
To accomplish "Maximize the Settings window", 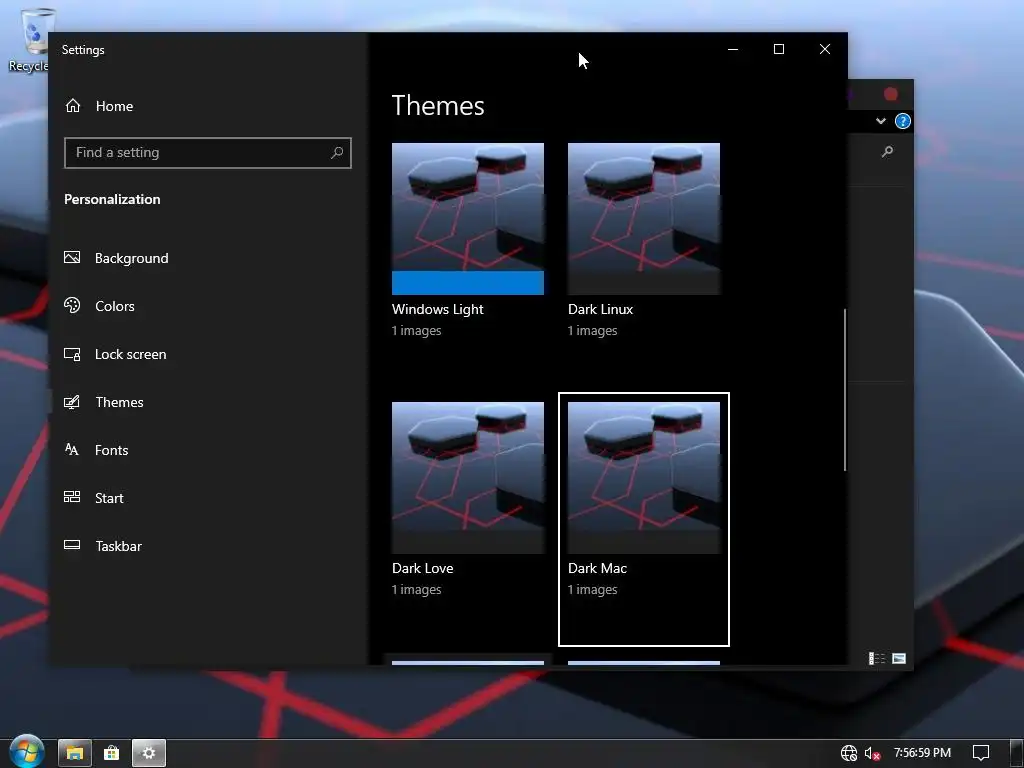I will pos(778,49).
